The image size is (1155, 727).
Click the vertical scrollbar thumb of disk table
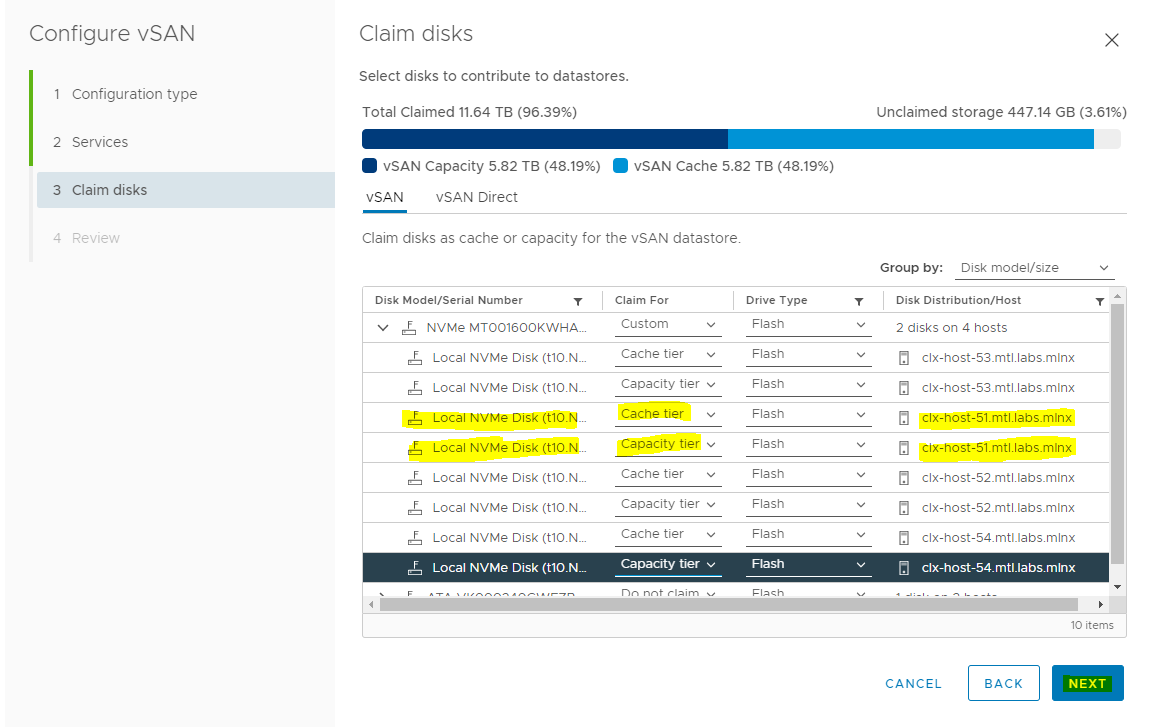coord(1117,434)
